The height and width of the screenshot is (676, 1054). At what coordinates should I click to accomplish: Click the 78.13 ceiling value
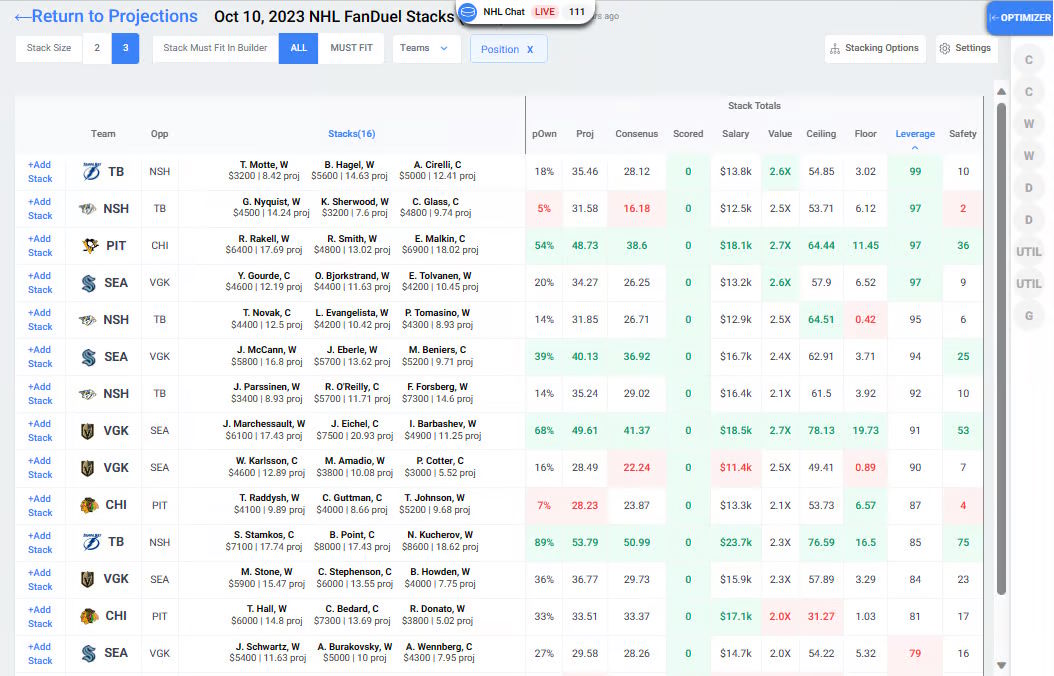821,431
